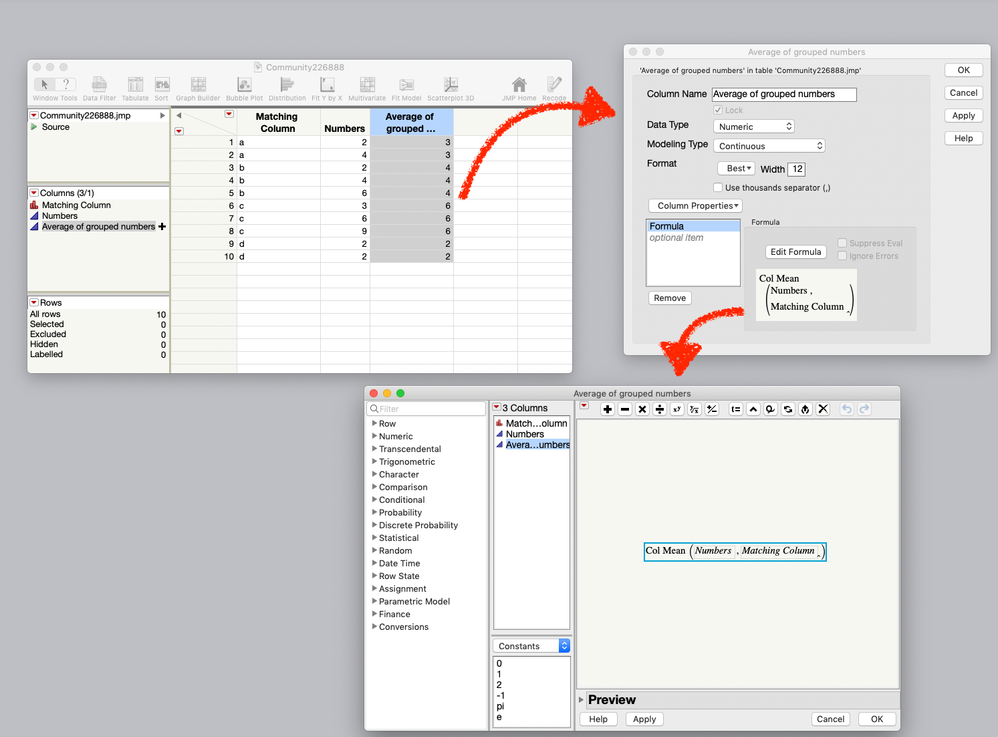Image resolution: width=998 pixels, height=737 pixels.
Task: Select Numbers in the 3 Columns list
Action: point(524,434)
